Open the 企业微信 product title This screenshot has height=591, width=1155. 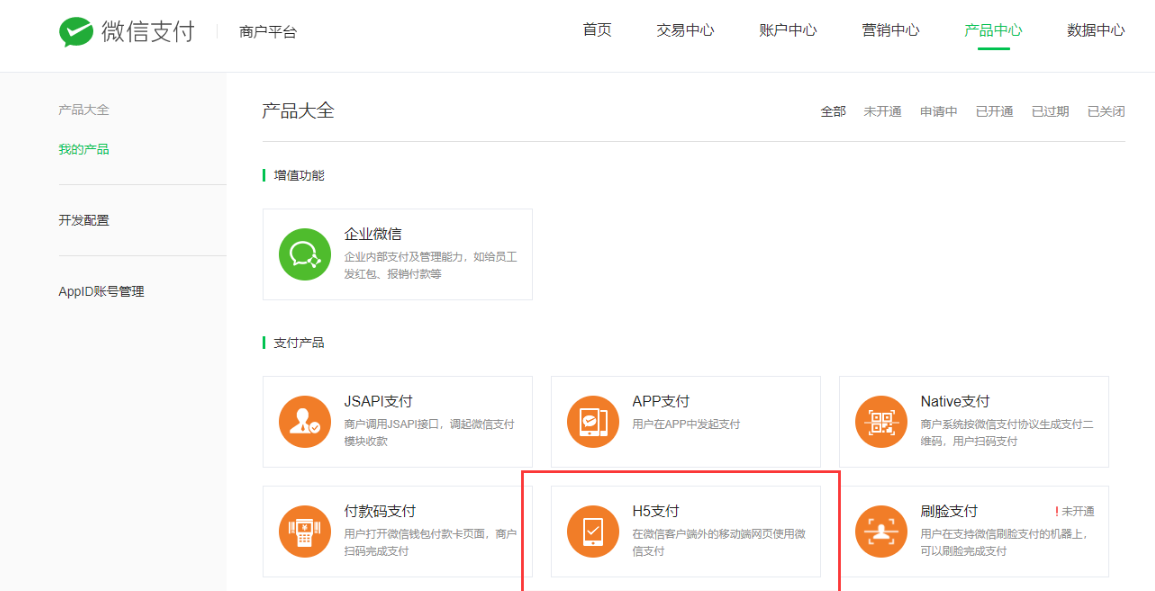click(373, 235)
